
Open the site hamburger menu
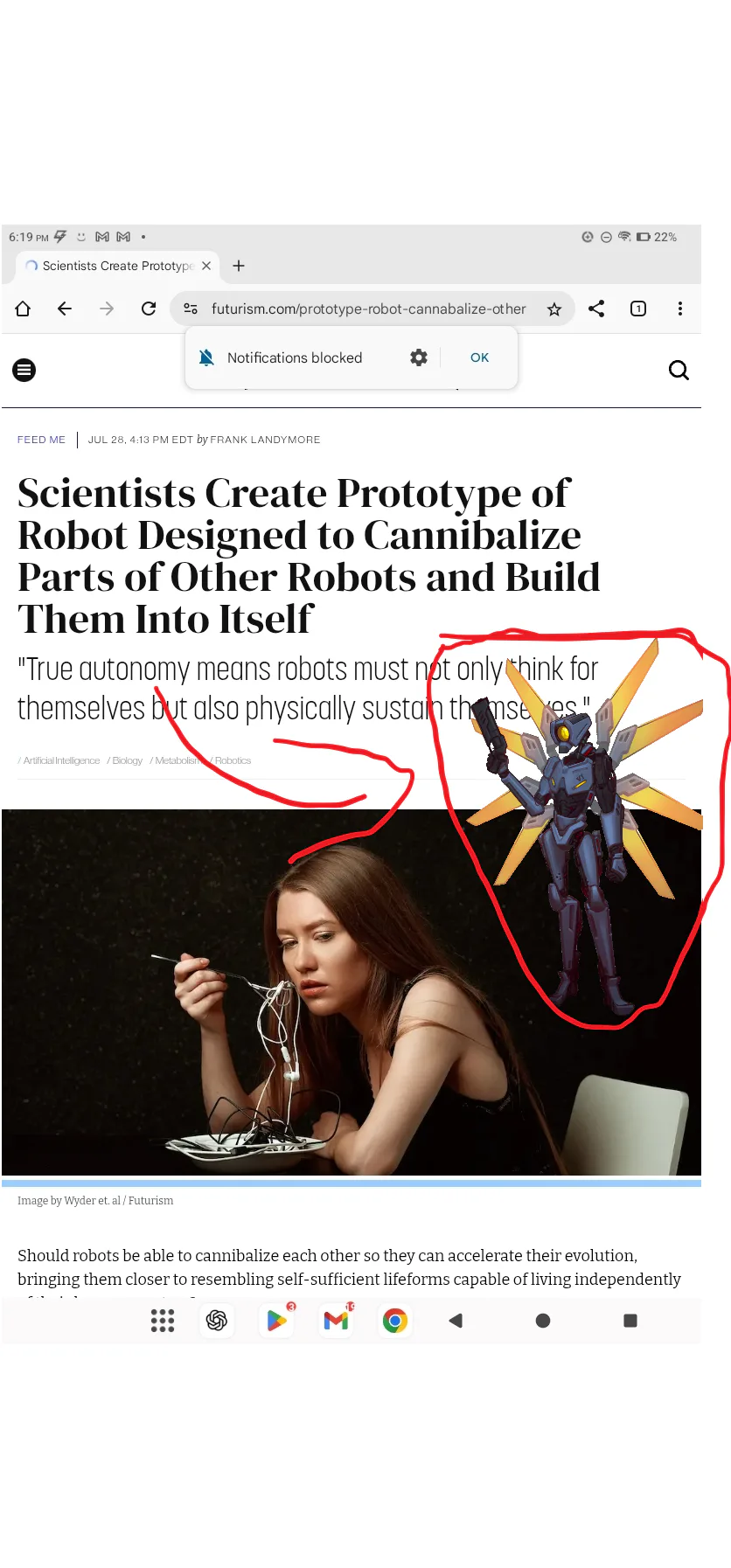point(24,371)
